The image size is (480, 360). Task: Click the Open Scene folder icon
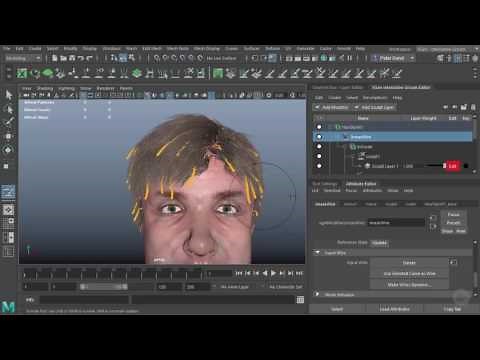tap(63, 58)
